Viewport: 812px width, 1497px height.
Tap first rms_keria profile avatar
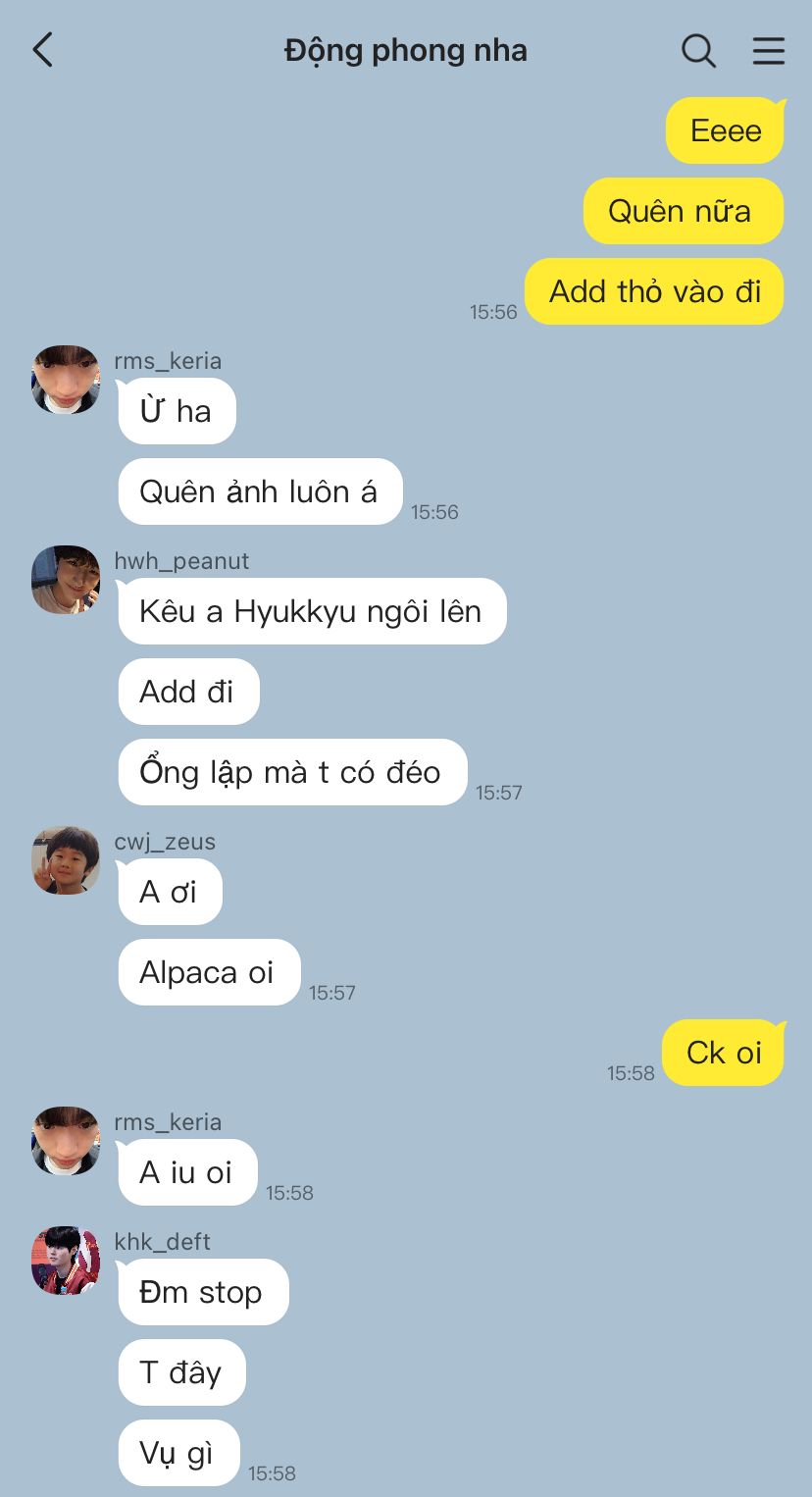[x=66, y=380]
